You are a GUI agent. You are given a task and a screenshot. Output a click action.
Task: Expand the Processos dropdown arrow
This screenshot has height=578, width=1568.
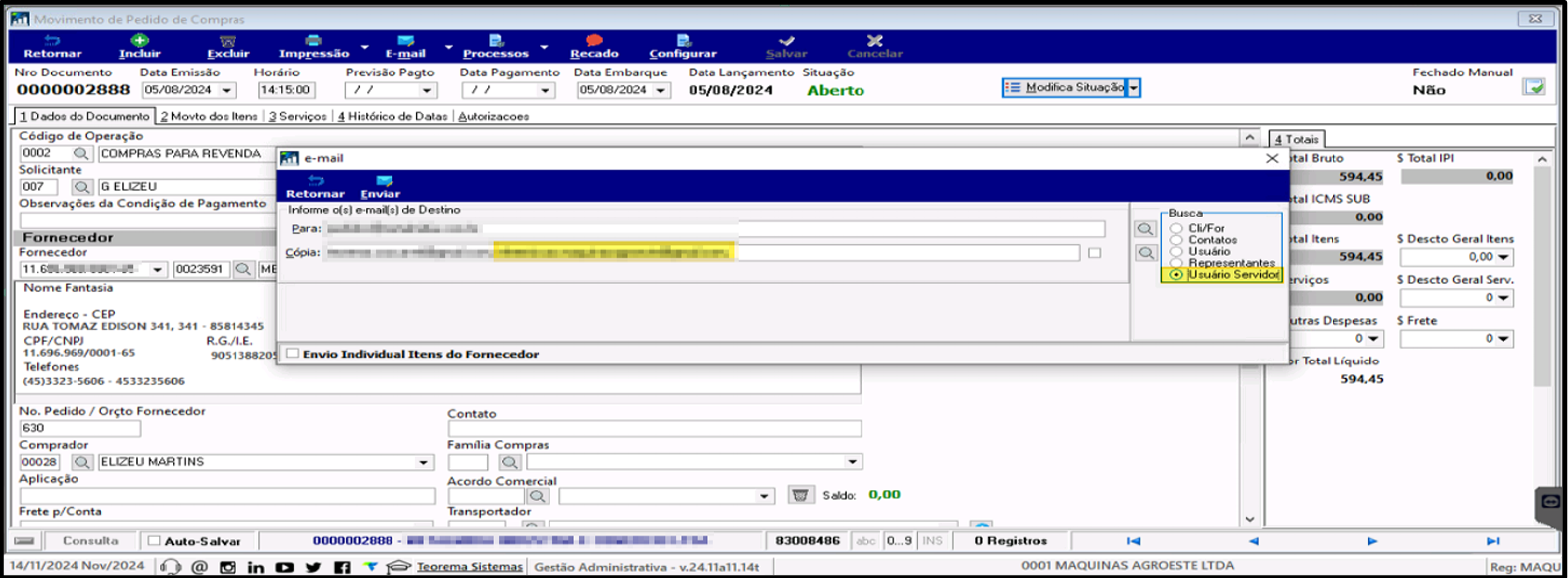(544, 47)
